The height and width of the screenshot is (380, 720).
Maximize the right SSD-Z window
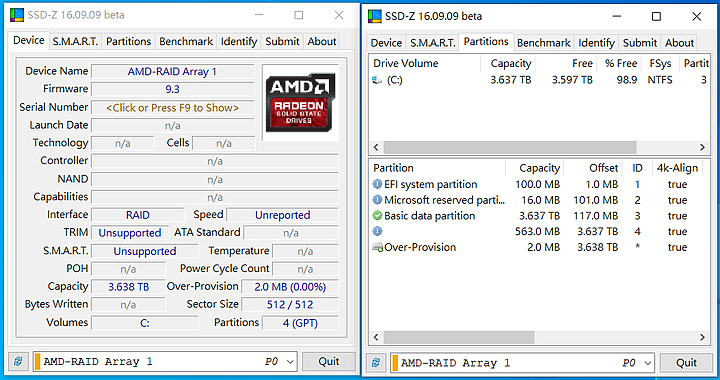coord(657,17)
